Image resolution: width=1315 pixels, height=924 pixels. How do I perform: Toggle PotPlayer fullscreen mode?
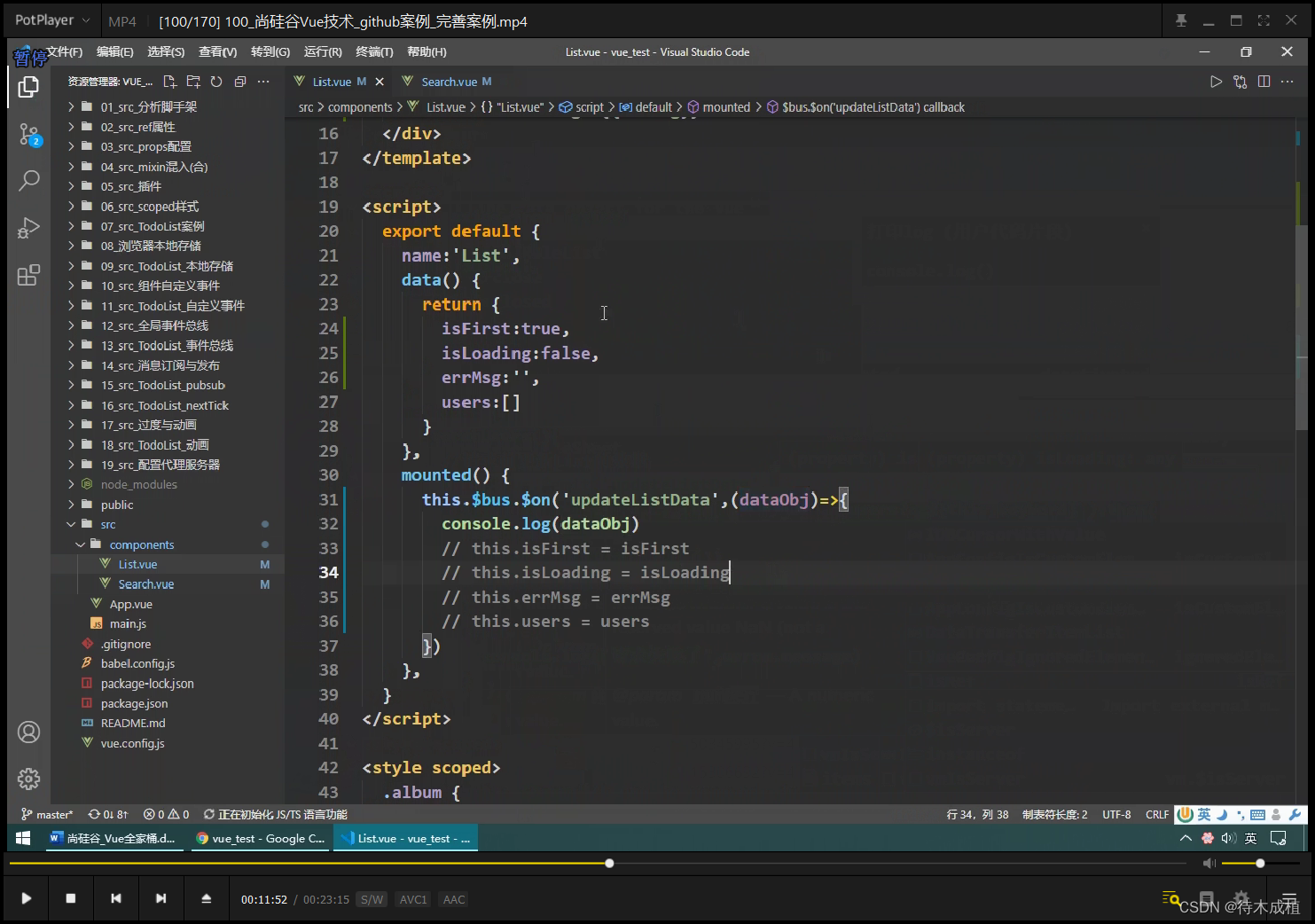(x=1264, y=20)
